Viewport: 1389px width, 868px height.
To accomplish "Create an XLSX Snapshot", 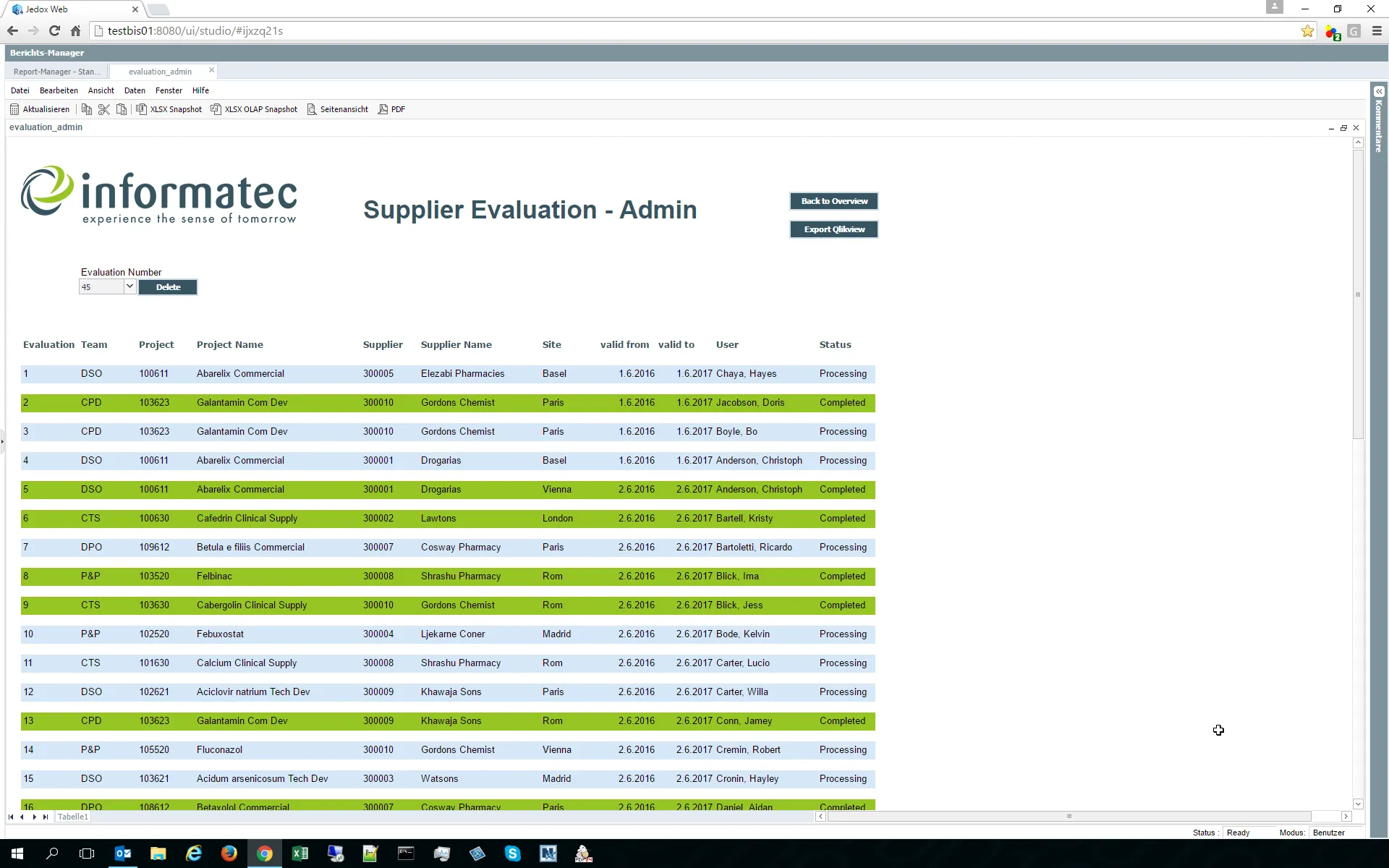I will (x=169, y=109).
